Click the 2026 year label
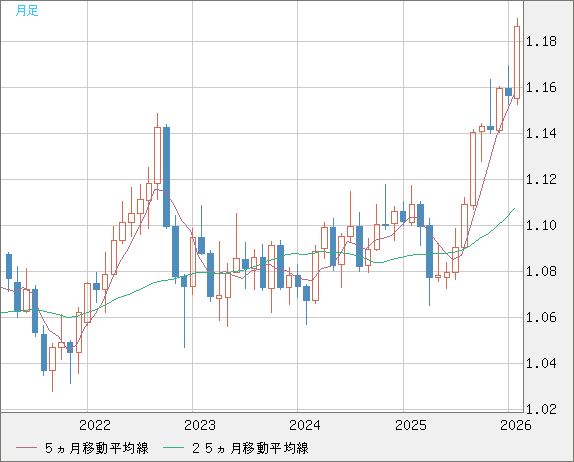Viewport: 574px width, 462px height. pos(516,425)
